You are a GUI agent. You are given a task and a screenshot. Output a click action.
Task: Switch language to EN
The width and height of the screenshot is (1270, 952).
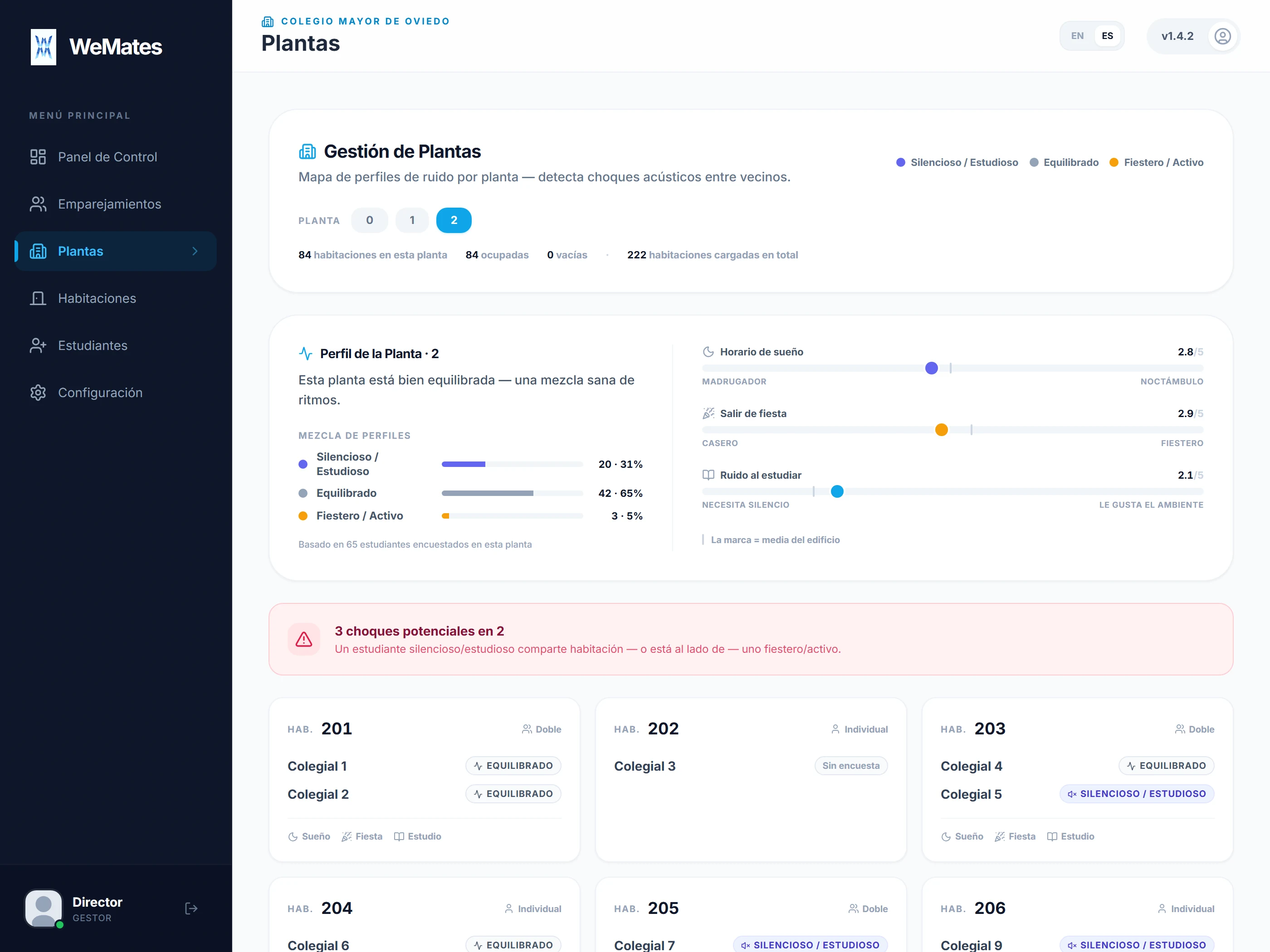coord(1077,36)
